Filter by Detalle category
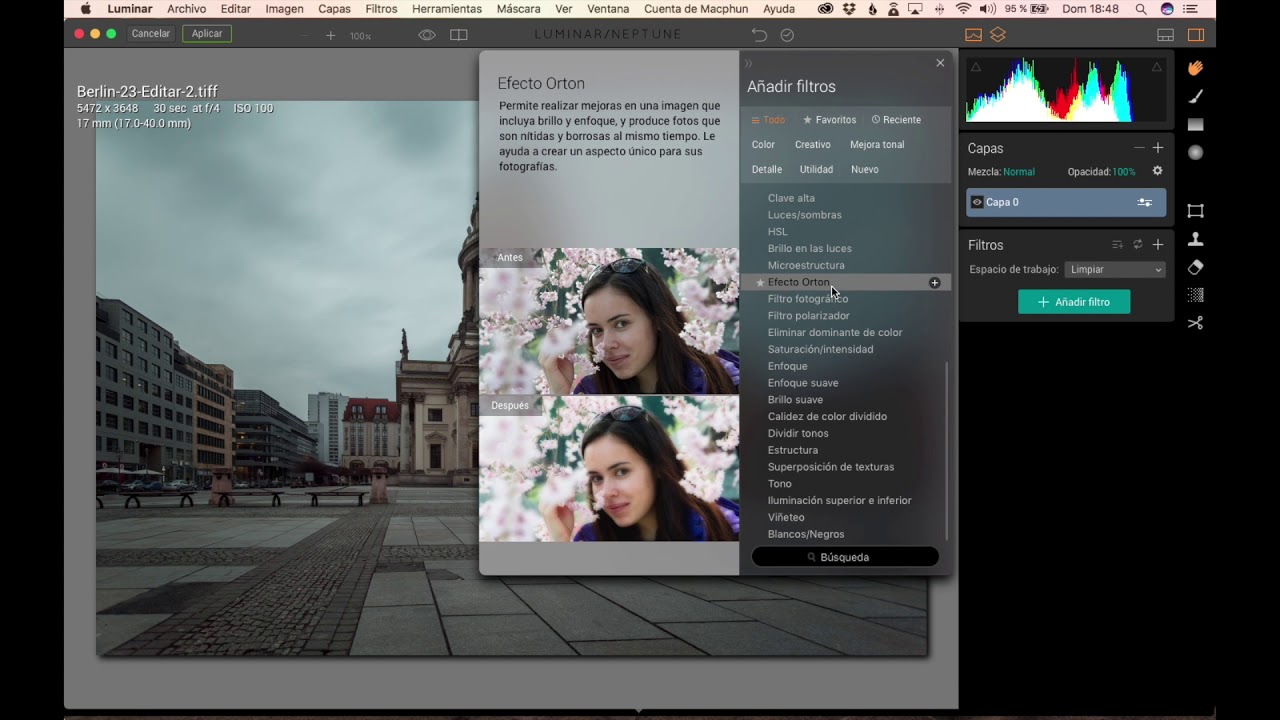The width and height of the screenshot is (1280, 720). 767,170
